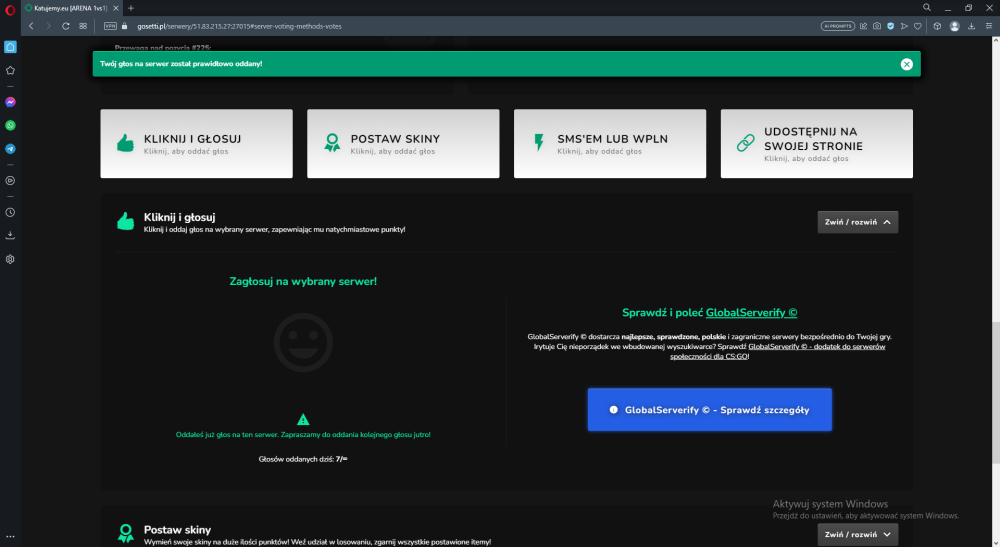Collapse the Kliknij i głosuj section
The image size is (1000, 547).
(858, 222)
